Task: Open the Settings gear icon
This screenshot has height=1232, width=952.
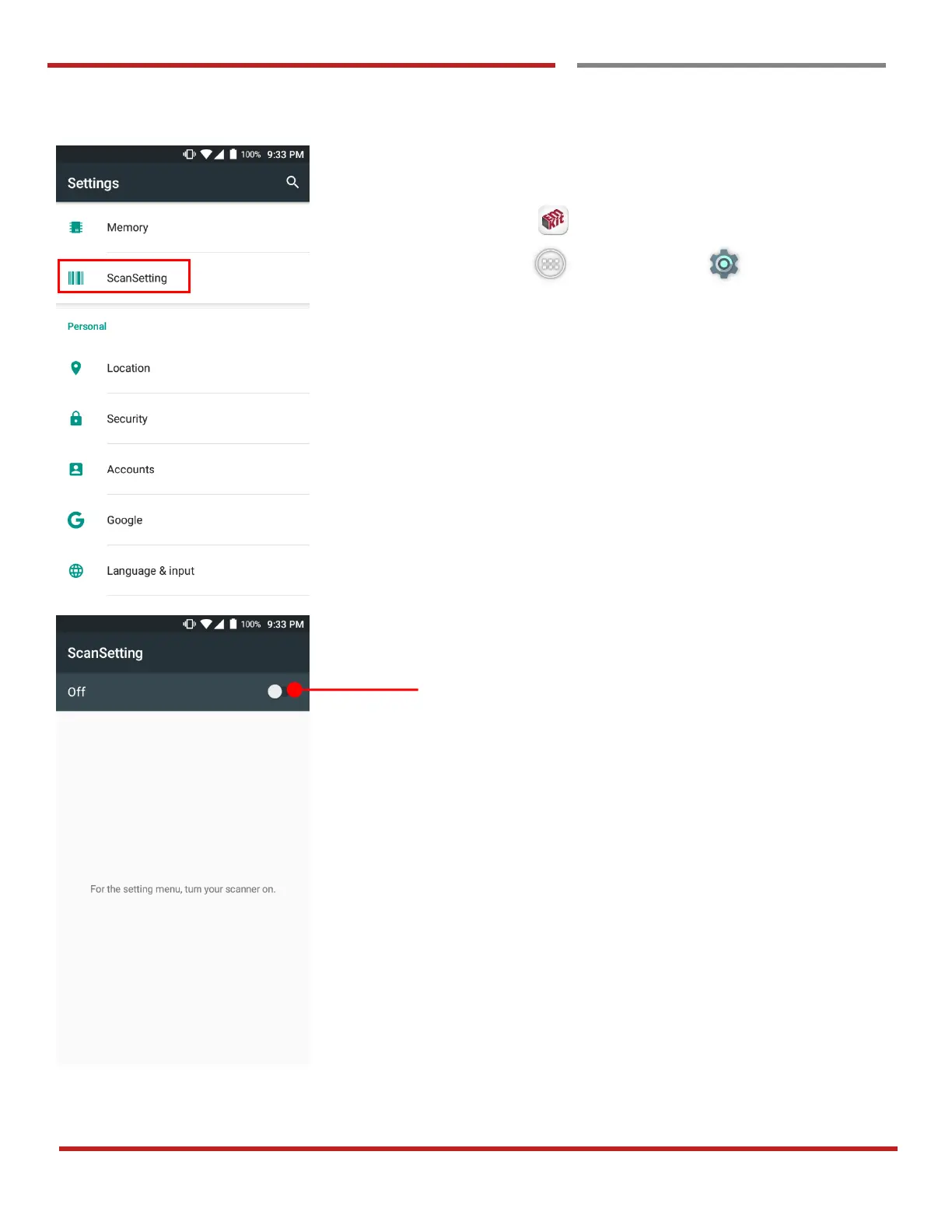Action: [x=724, y=264]
